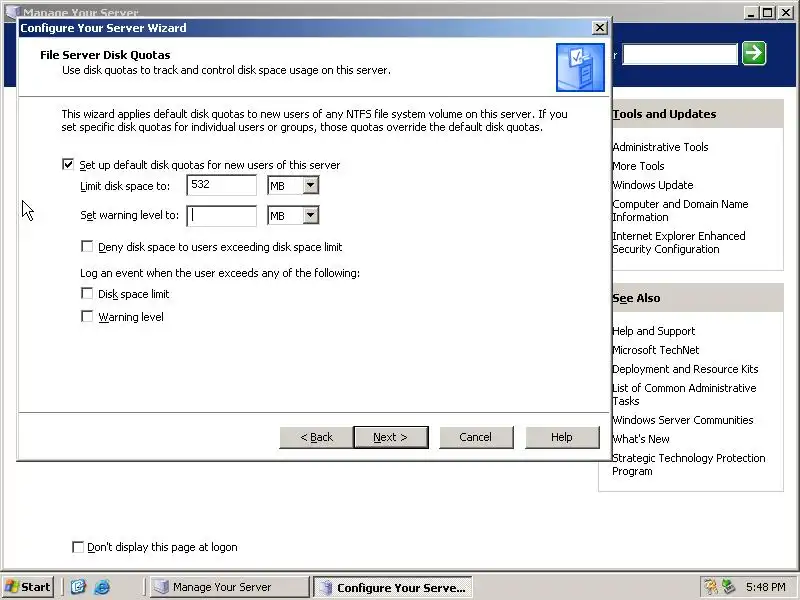Click the File Server Disk Quotas title
This screenshot has width=800, height=600.
[x=105, y=55]
